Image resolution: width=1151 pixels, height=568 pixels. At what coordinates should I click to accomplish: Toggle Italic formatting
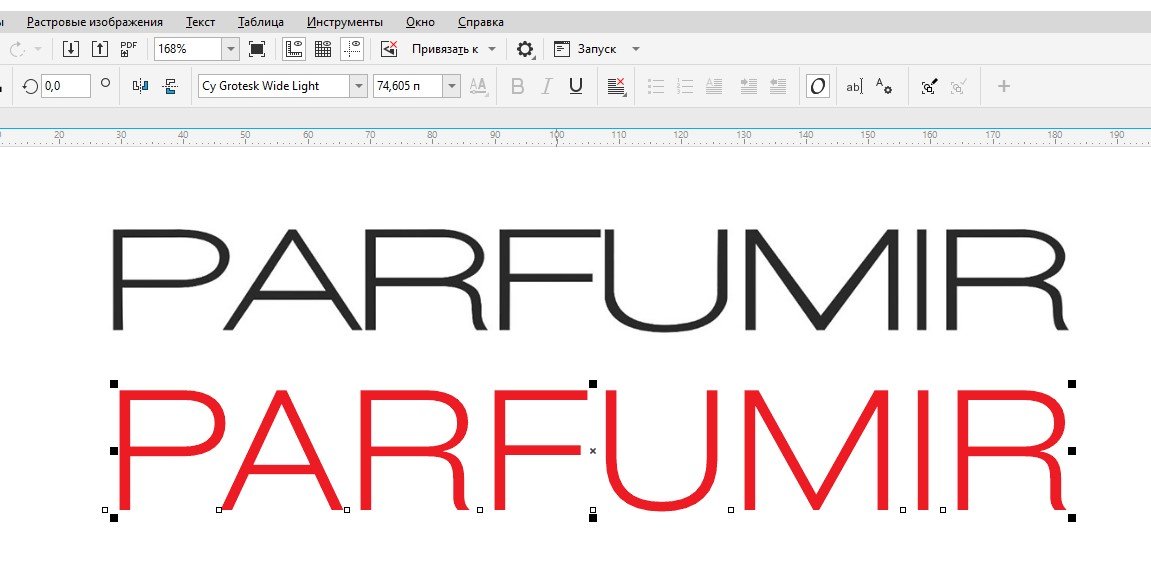[x=546, y=86]
